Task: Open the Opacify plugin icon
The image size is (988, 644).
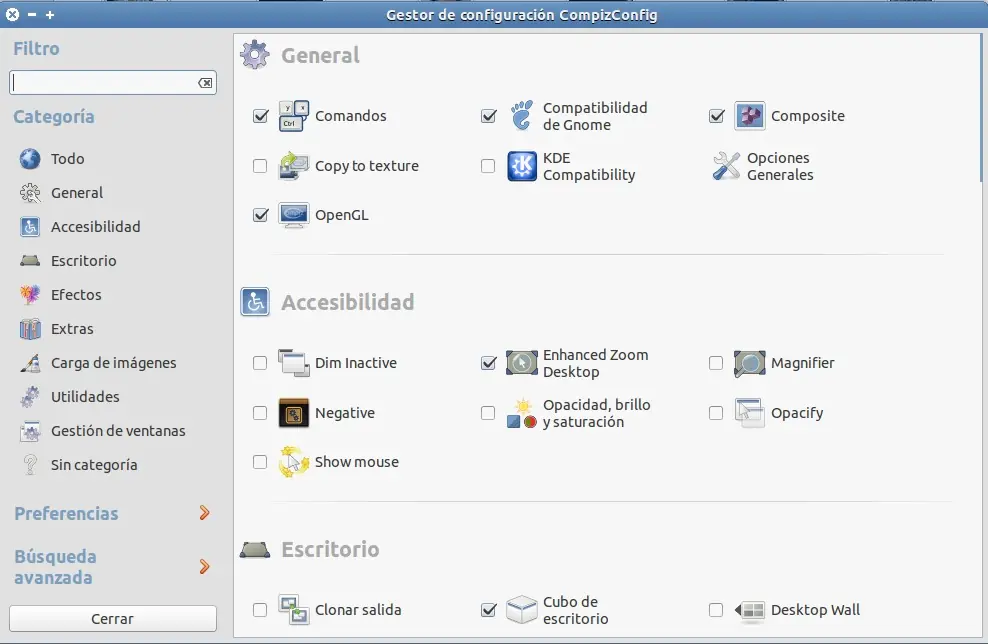Action: pyautogui.click(x=750, y=413)
